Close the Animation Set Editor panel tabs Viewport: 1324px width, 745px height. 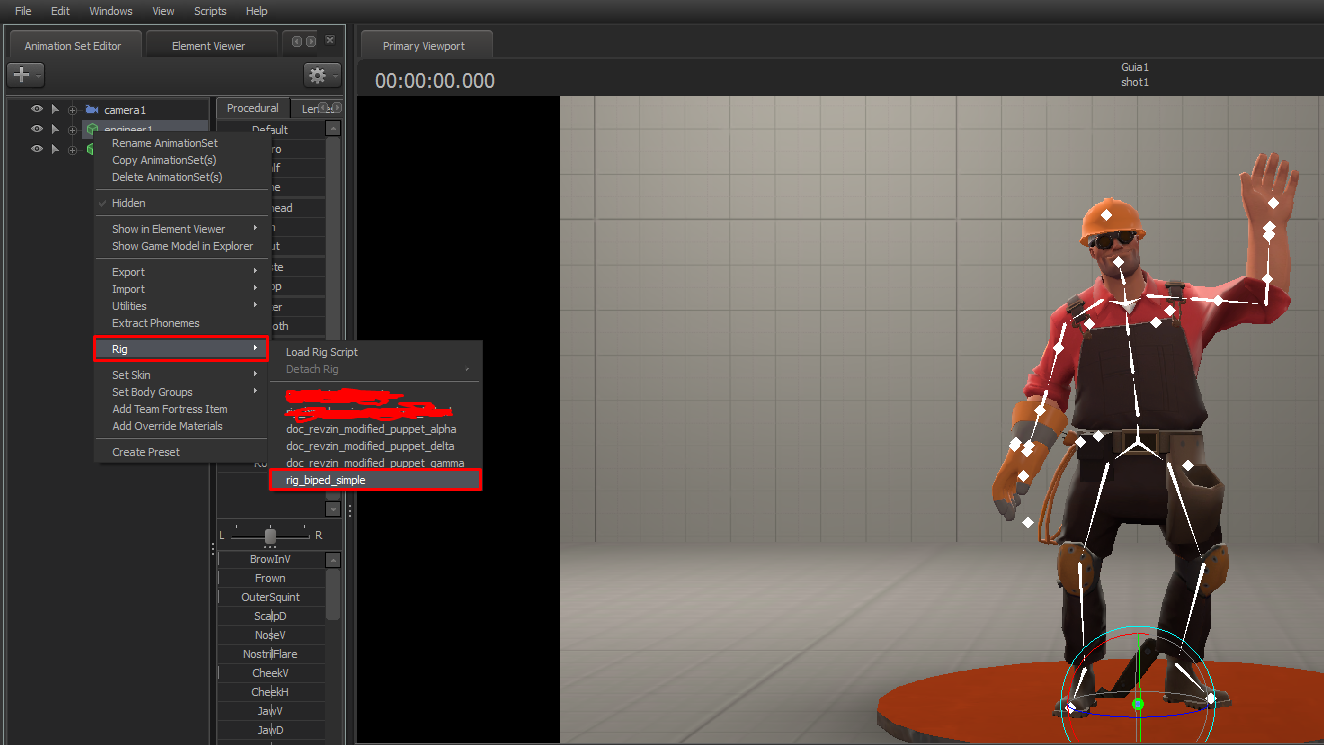pos(331,41)
